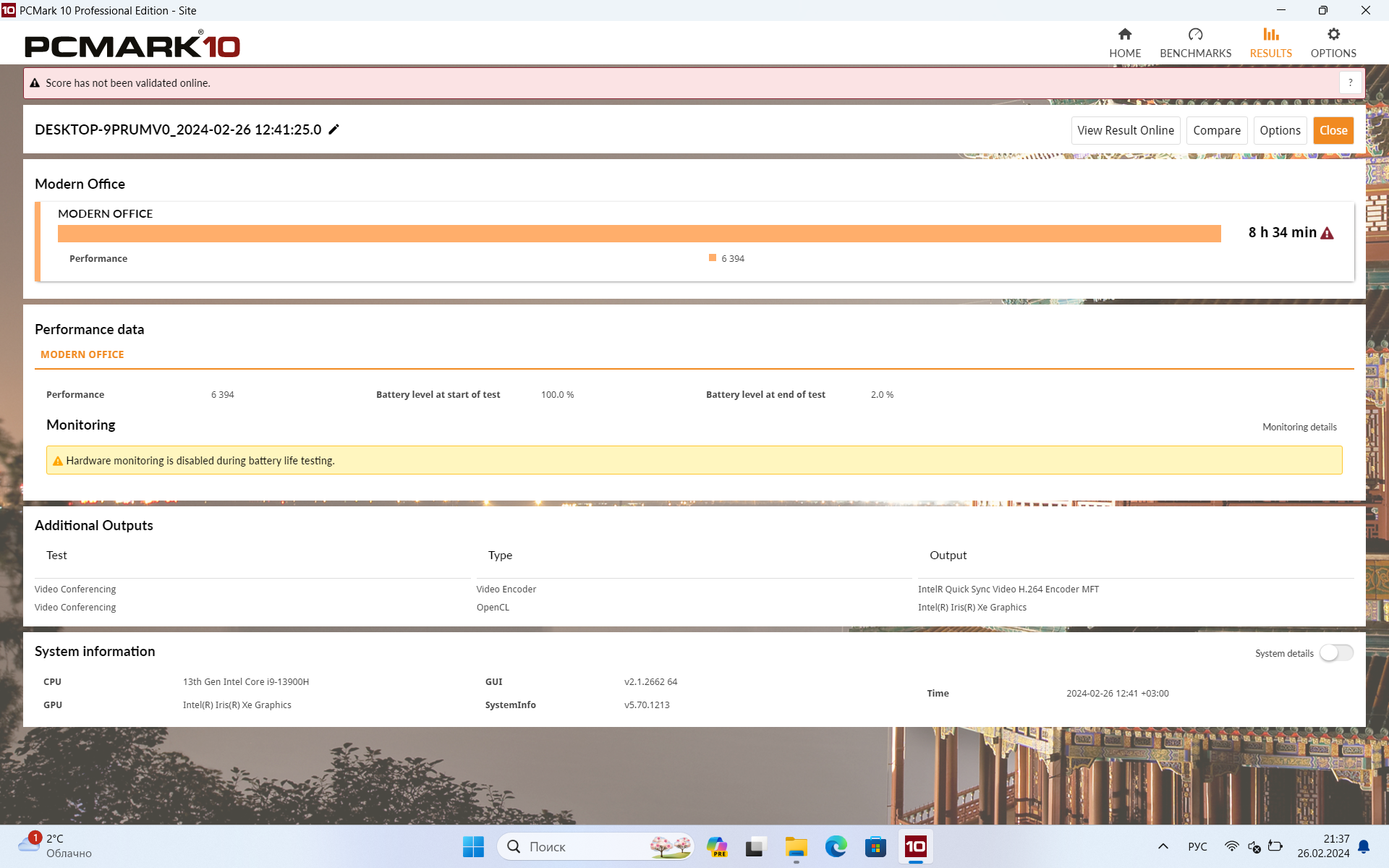
Task: Click the taskbar search field
Action: (x=579, y=846)
